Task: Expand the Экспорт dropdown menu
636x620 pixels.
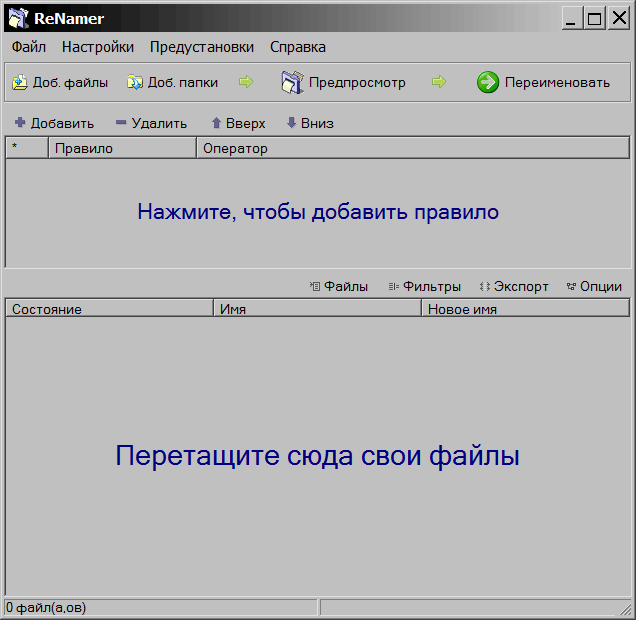Action: 514,286
